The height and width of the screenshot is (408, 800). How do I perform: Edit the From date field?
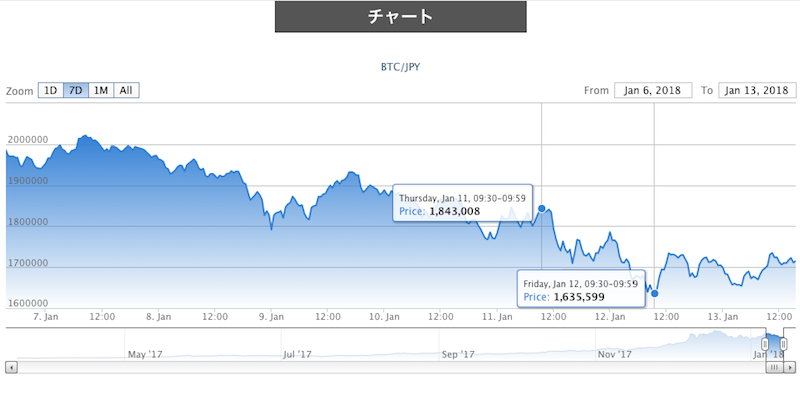coord(653,90)
